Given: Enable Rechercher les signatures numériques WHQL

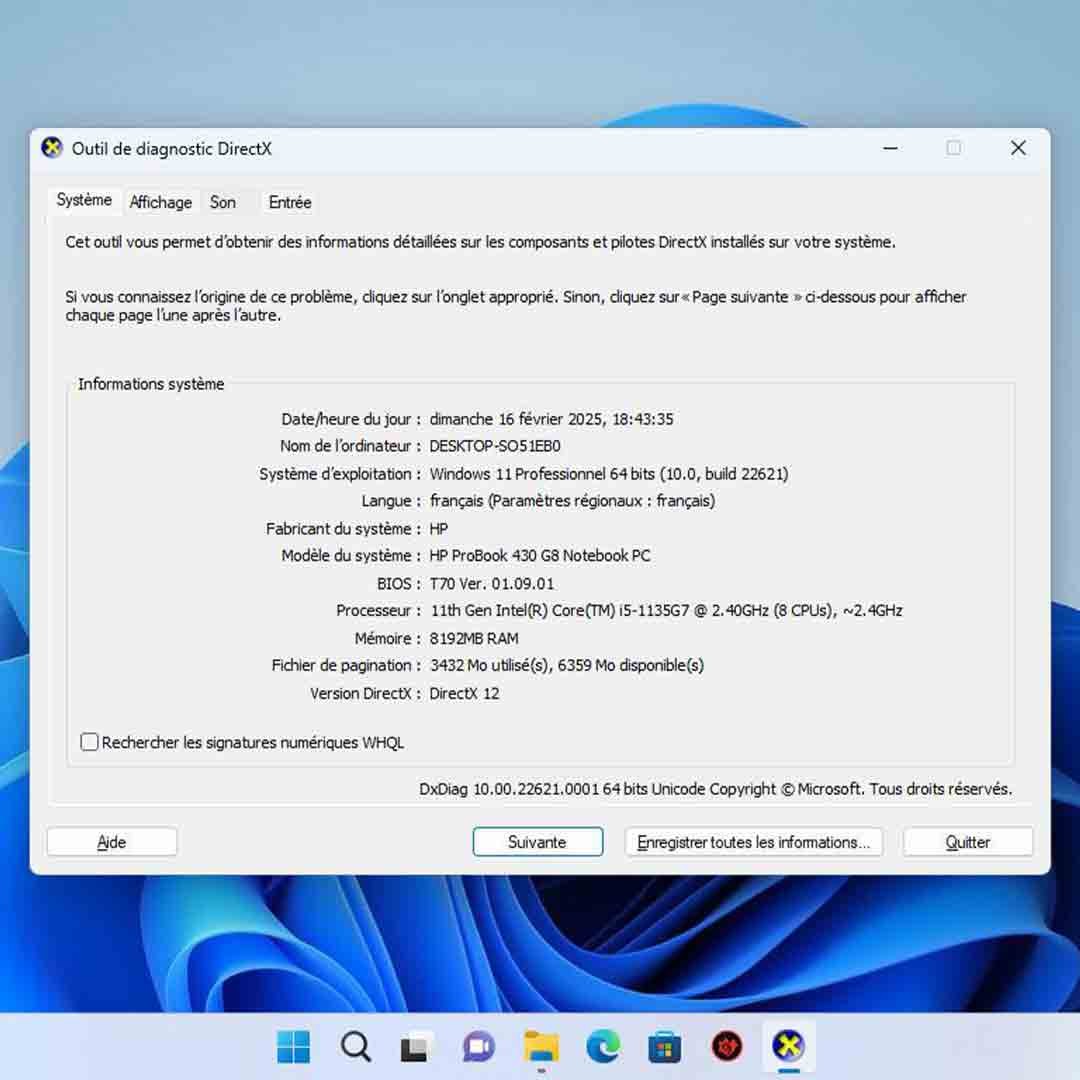Looking at the screenshot, I should (x=90, y=742).
